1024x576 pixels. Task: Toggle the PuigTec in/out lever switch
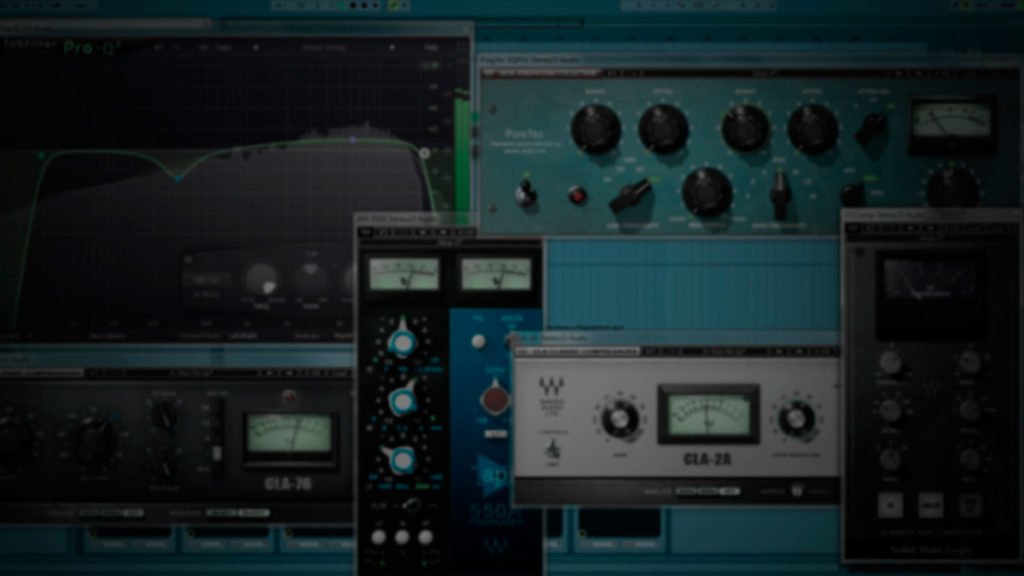click(x=525, y=192)
